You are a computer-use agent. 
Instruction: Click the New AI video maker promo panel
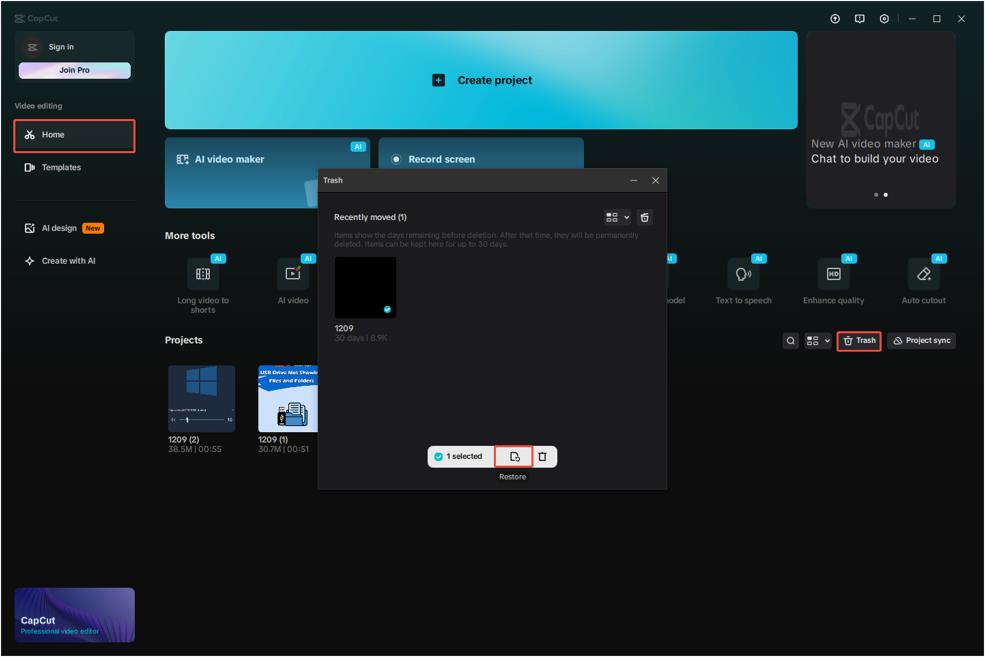[x=881, y=119]
